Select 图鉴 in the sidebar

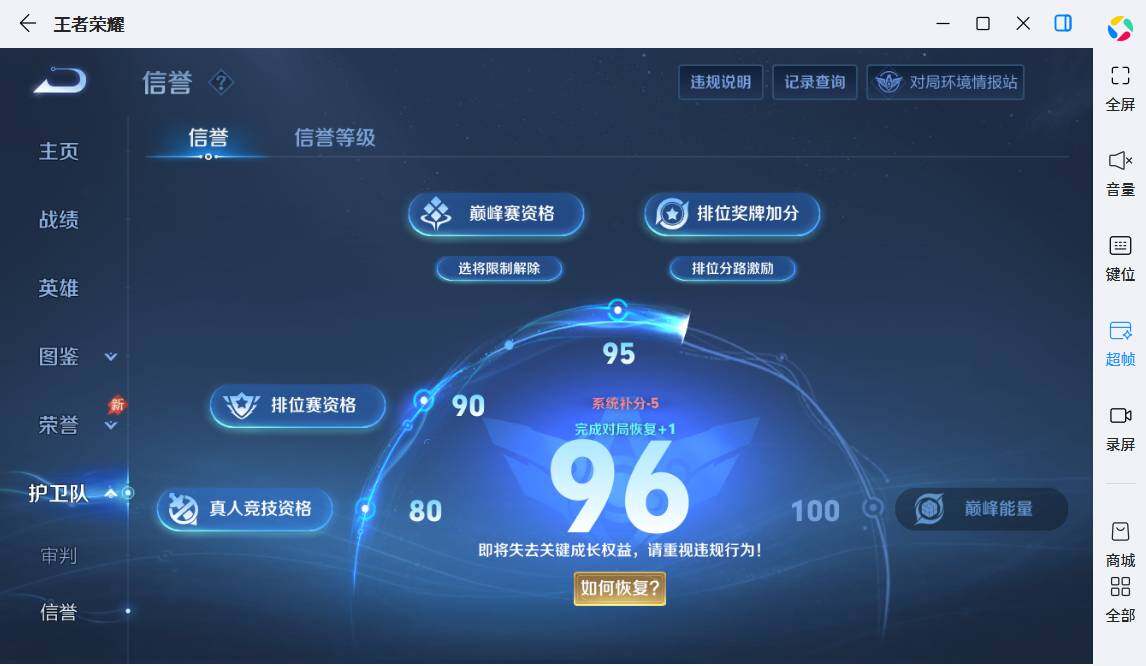pyautogui.click(x=58, y=357)
